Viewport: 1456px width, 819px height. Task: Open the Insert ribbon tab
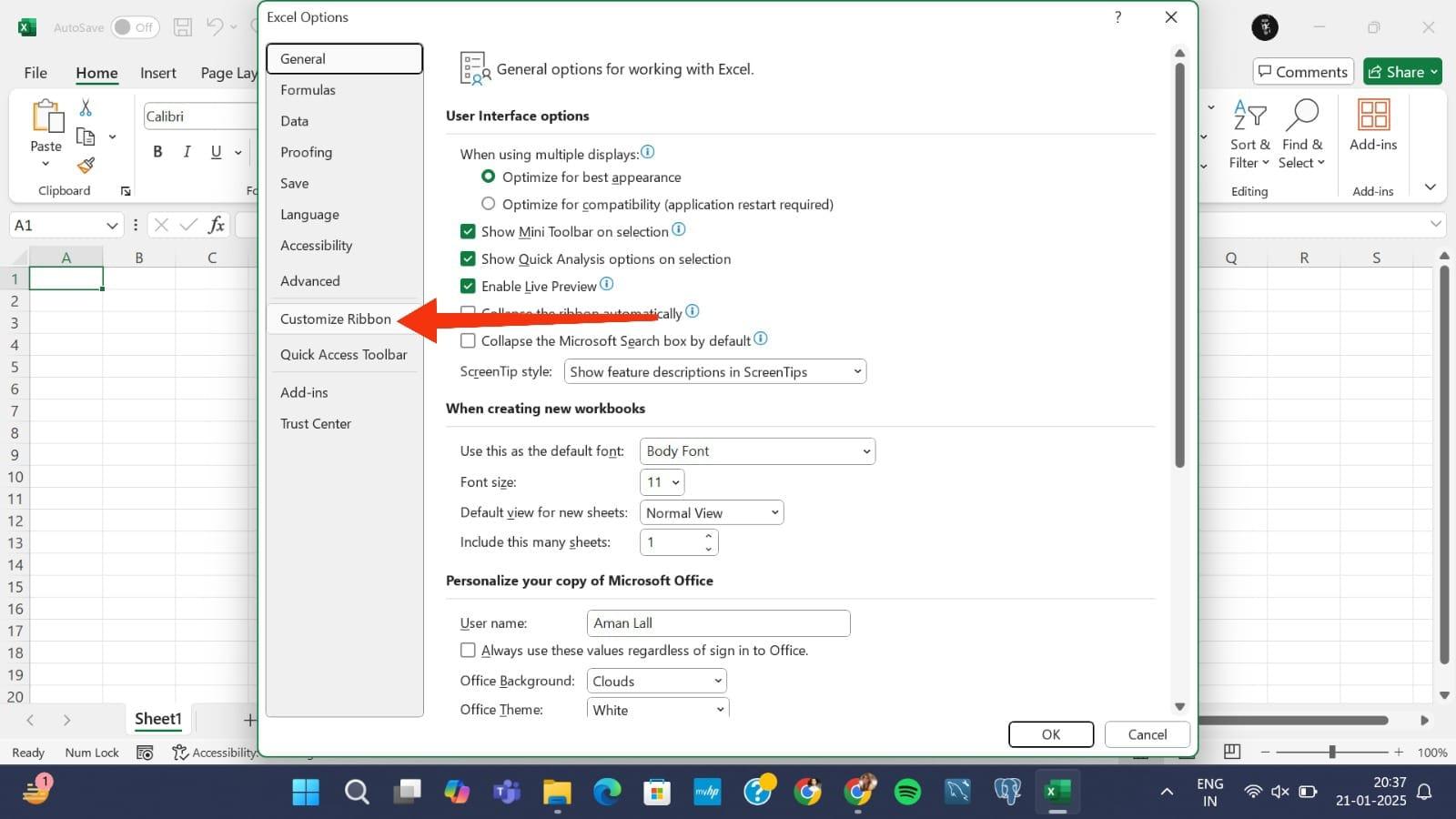click(x=158, y=73)
